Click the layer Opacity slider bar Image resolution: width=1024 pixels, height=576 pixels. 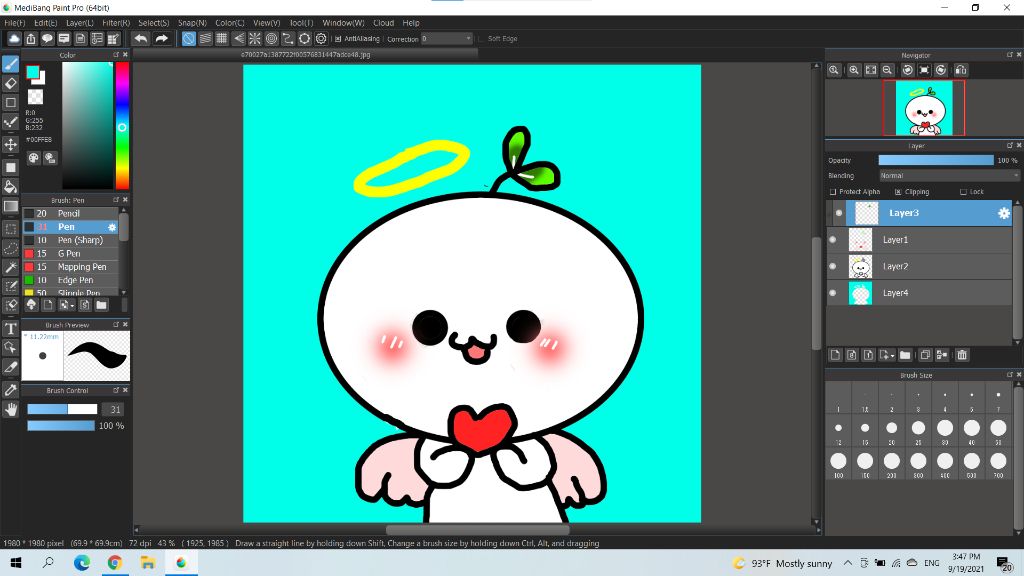936,160
